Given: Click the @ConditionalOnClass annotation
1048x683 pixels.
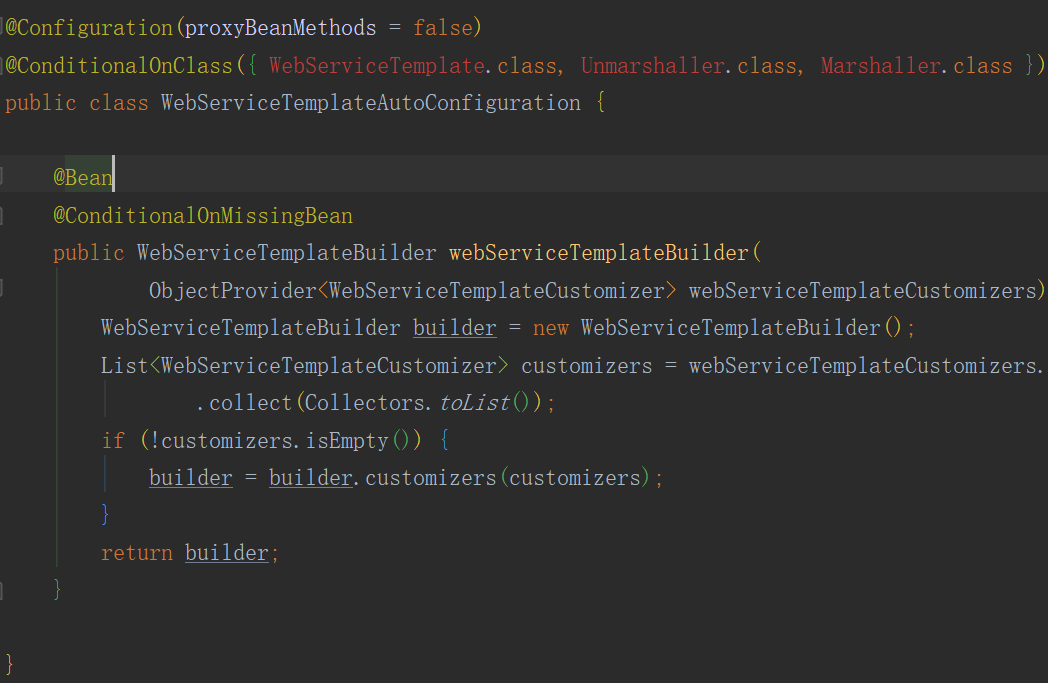Looking at the screenshot, I should 119,65.
